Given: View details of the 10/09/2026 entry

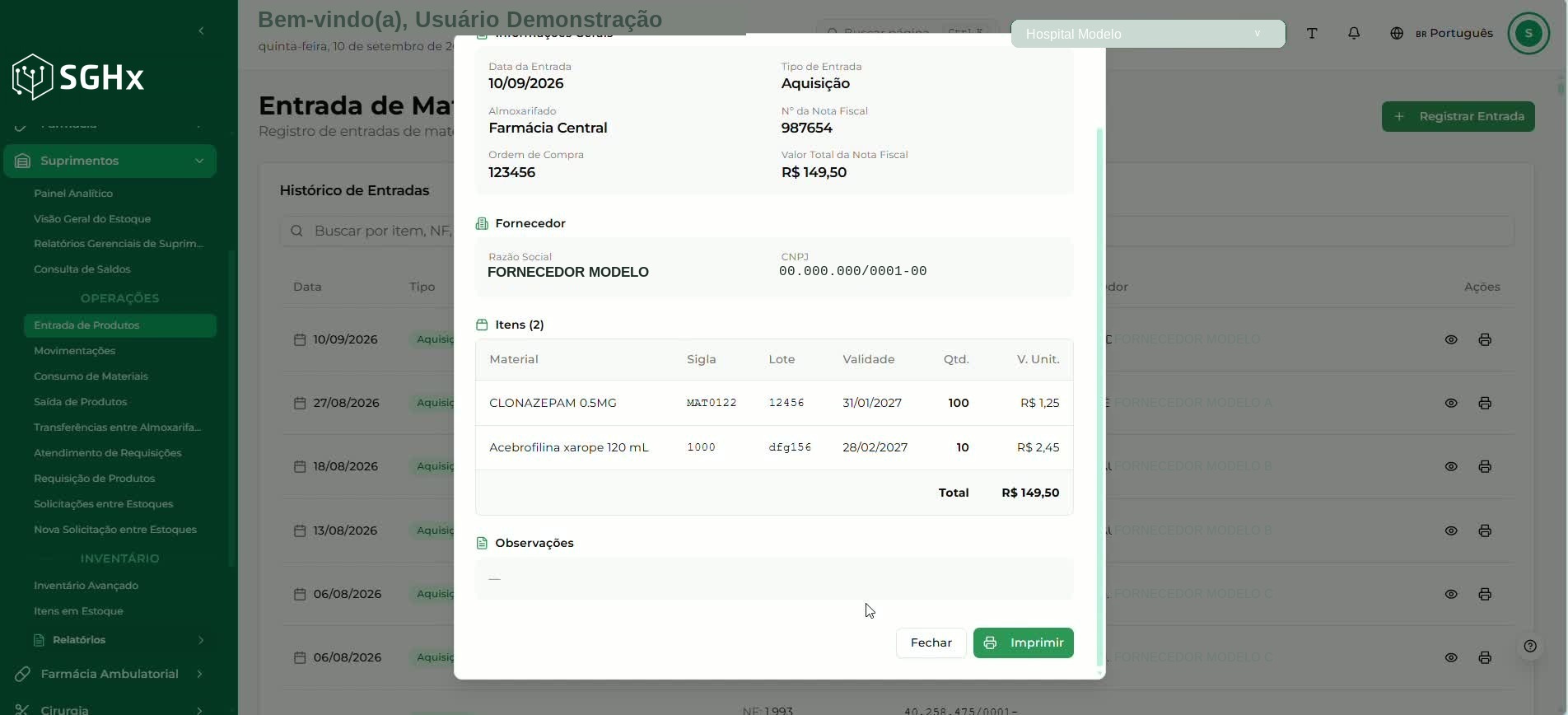Looking at the screenshot, I should [1451, 339].
